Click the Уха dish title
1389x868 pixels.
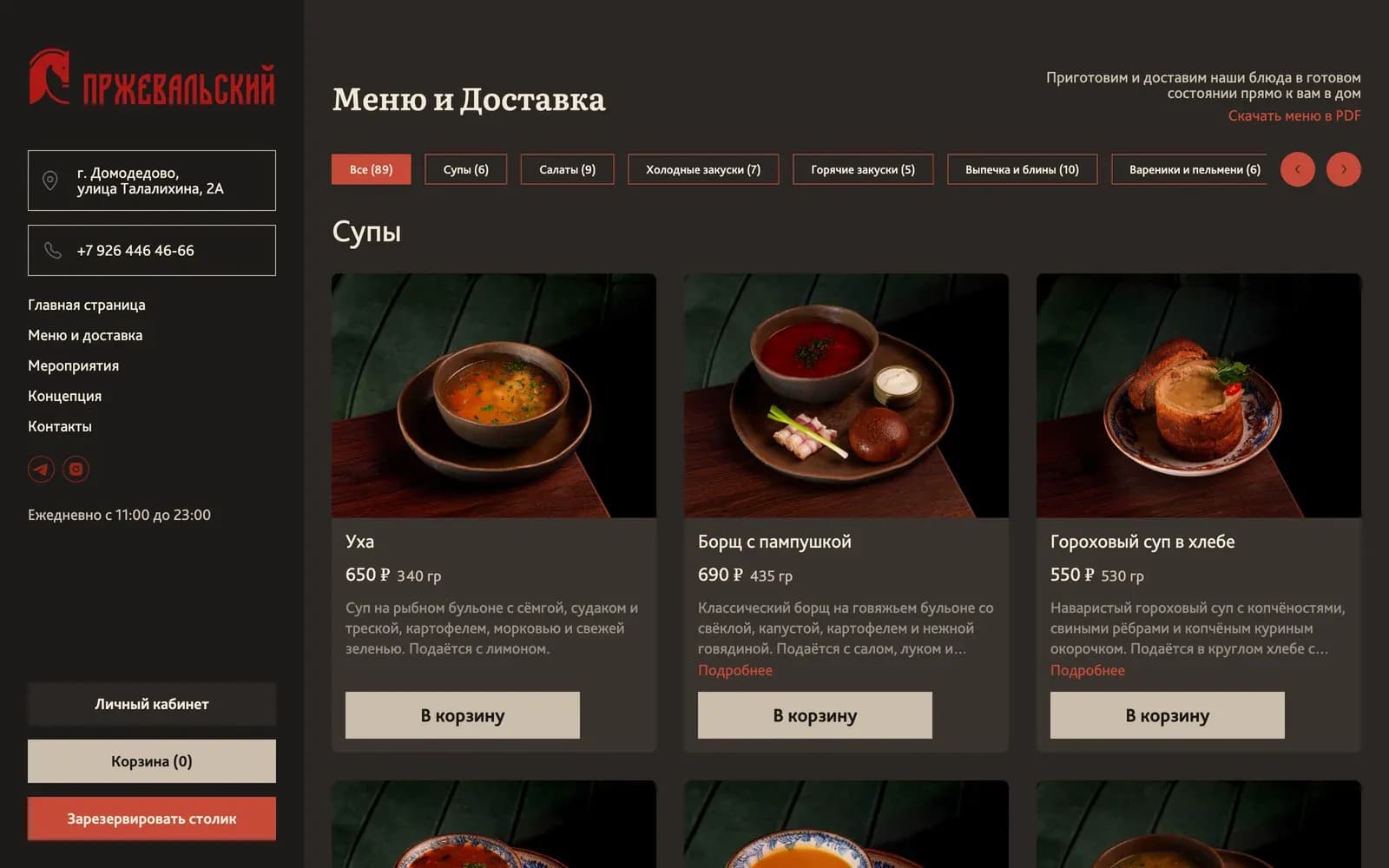point(359,542)
